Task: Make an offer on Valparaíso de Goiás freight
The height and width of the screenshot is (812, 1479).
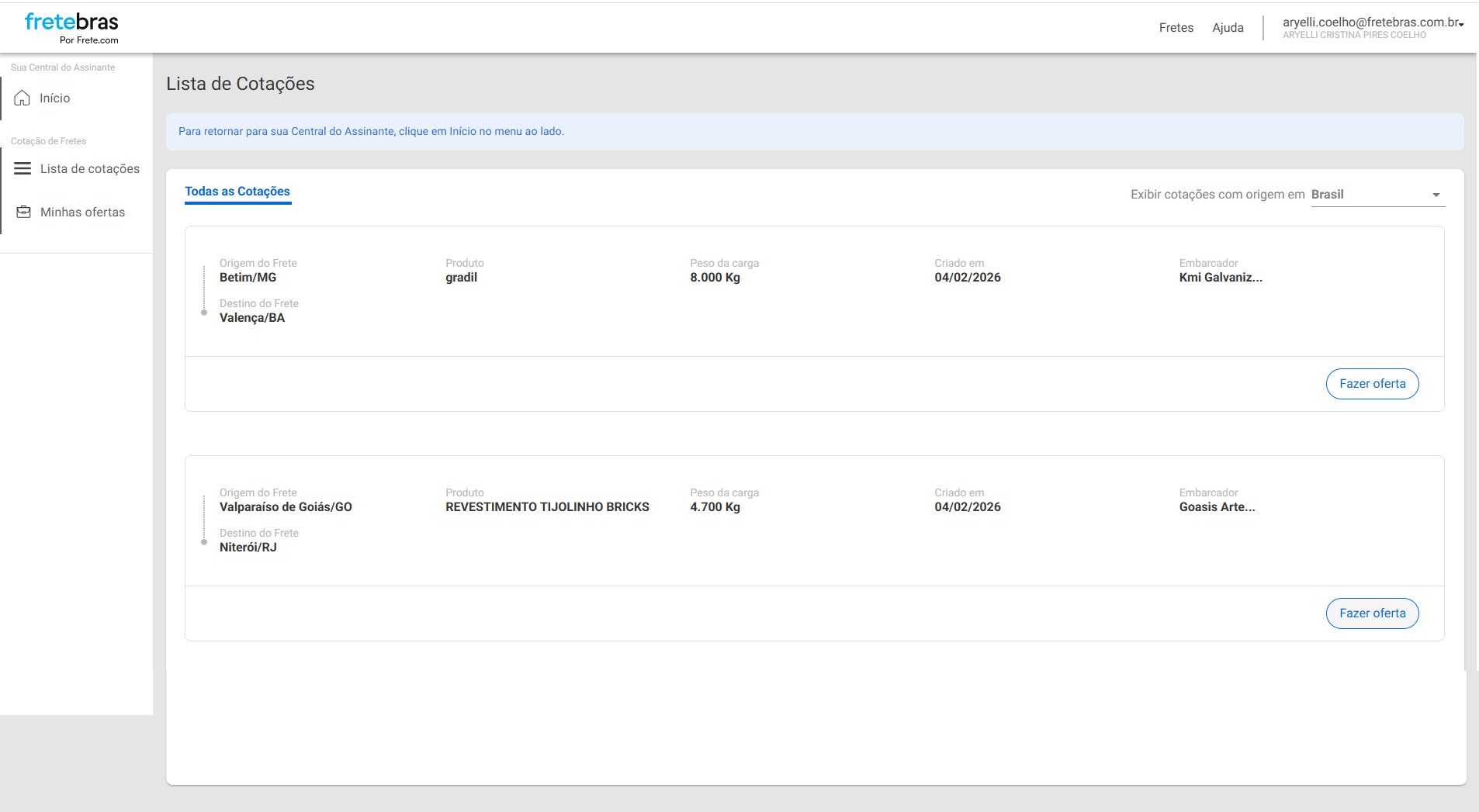Action: point(1372,613)
